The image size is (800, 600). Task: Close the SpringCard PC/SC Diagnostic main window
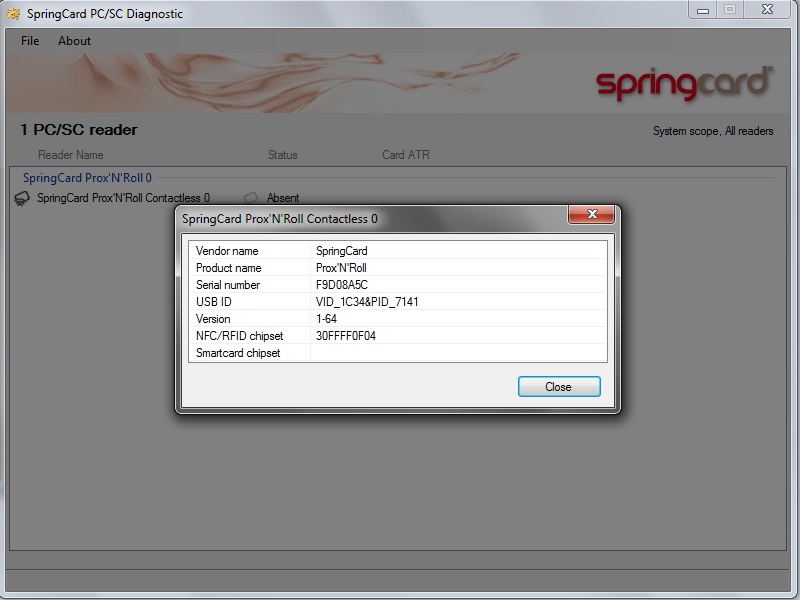[x=767, y=10]
